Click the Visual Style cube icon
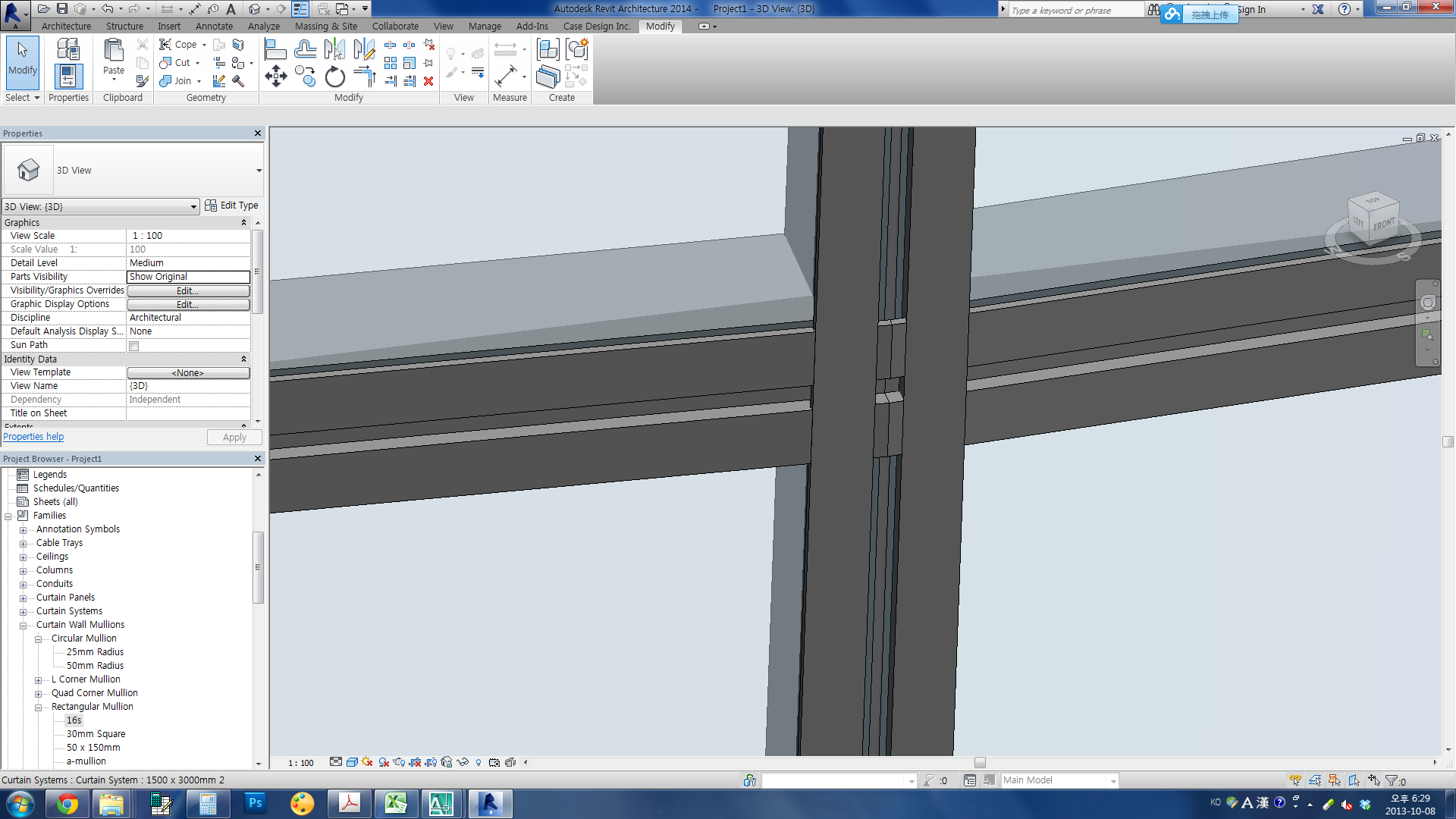1456x819 pixels. click(x=352, y=762)
